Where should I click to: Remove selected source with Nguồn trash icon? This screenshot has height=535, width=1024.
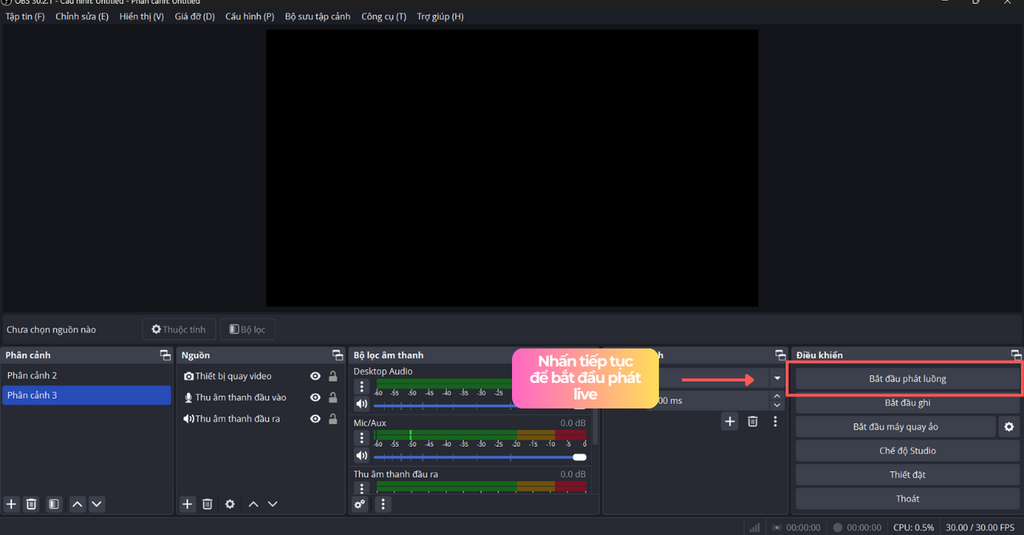click(208, 504)
